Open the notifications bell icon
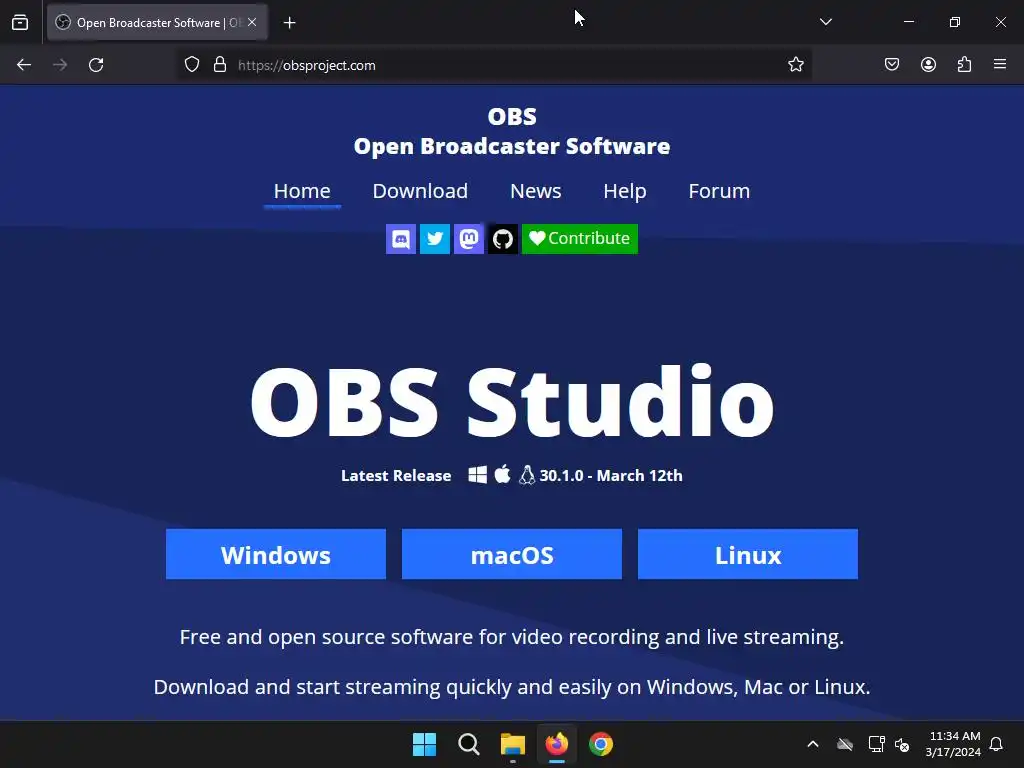This screenshot has width=1024, height=768. [x=996, y=744]
